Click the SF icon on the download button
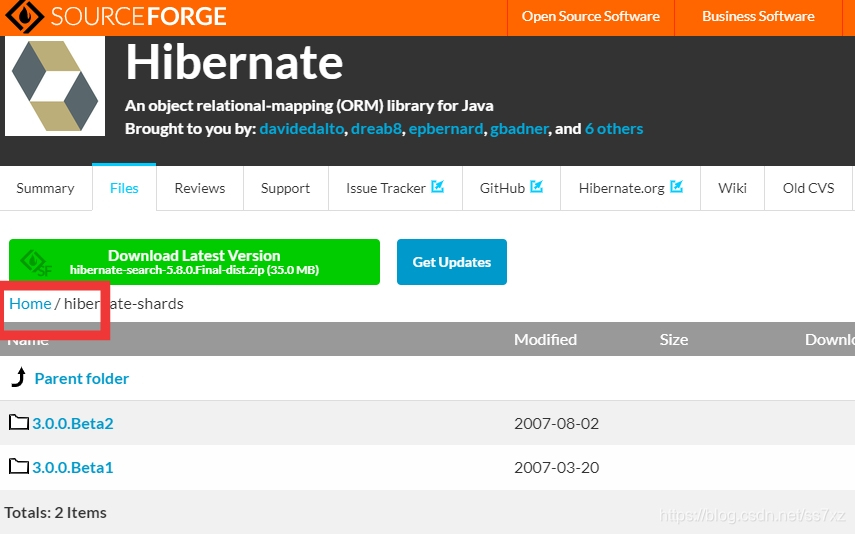 click(36, 263)
